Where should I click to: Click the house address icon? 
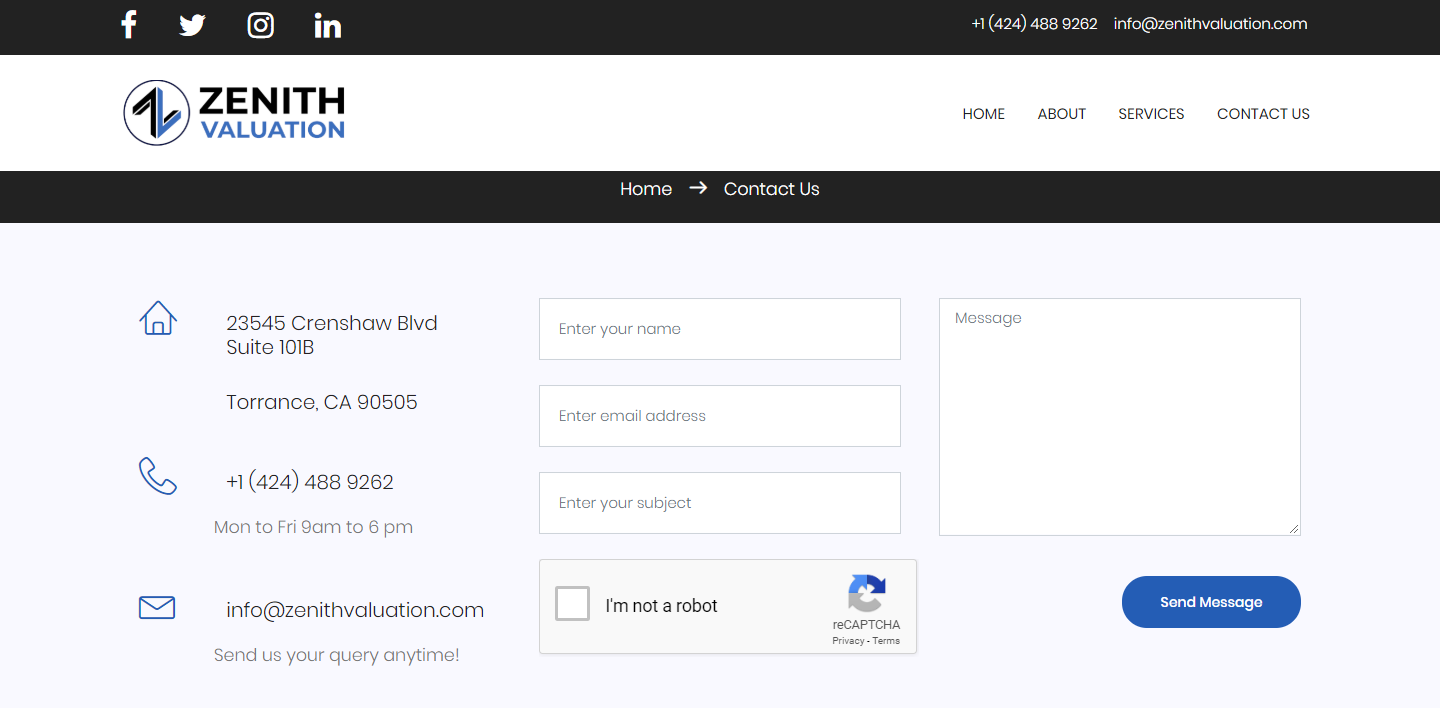tap(158, 319)
